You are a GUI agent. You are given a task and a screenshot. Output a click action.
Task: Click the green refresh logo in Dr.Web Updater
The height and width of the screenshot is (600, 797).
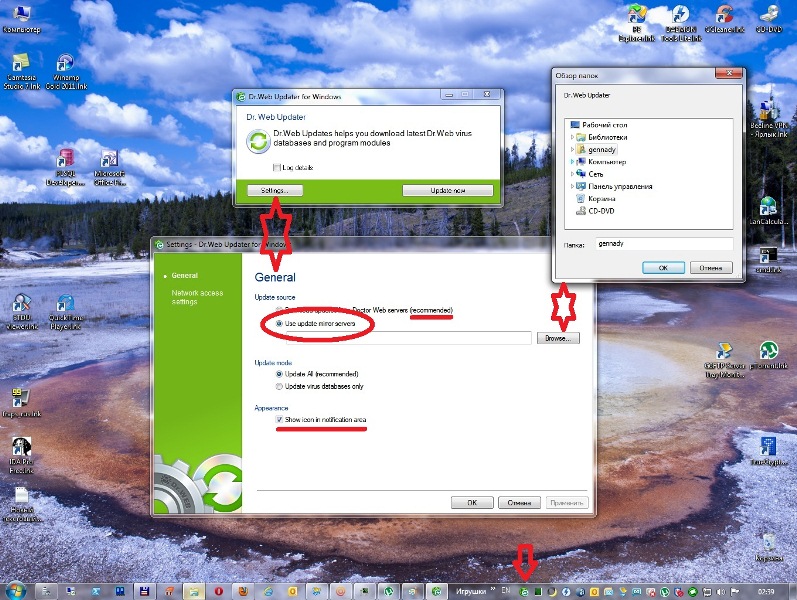[x=257, y=140]
